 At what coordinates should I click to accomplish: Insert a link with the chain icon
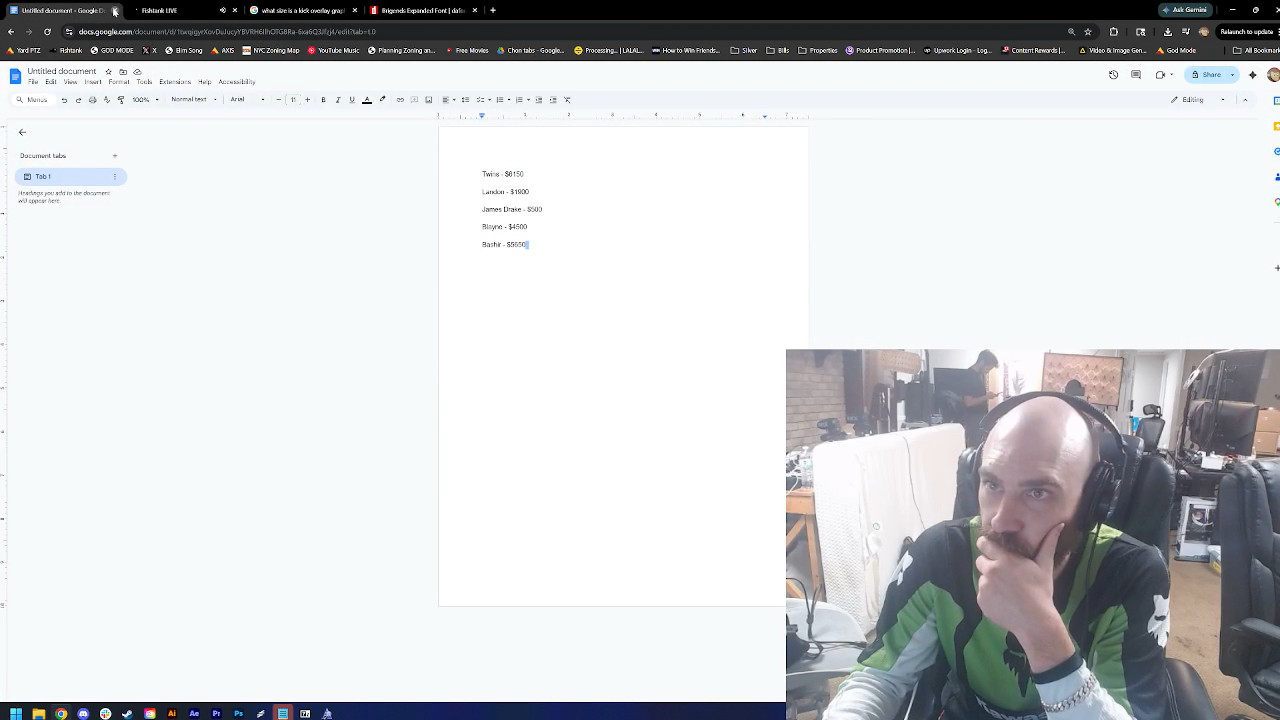pos(400,100)
